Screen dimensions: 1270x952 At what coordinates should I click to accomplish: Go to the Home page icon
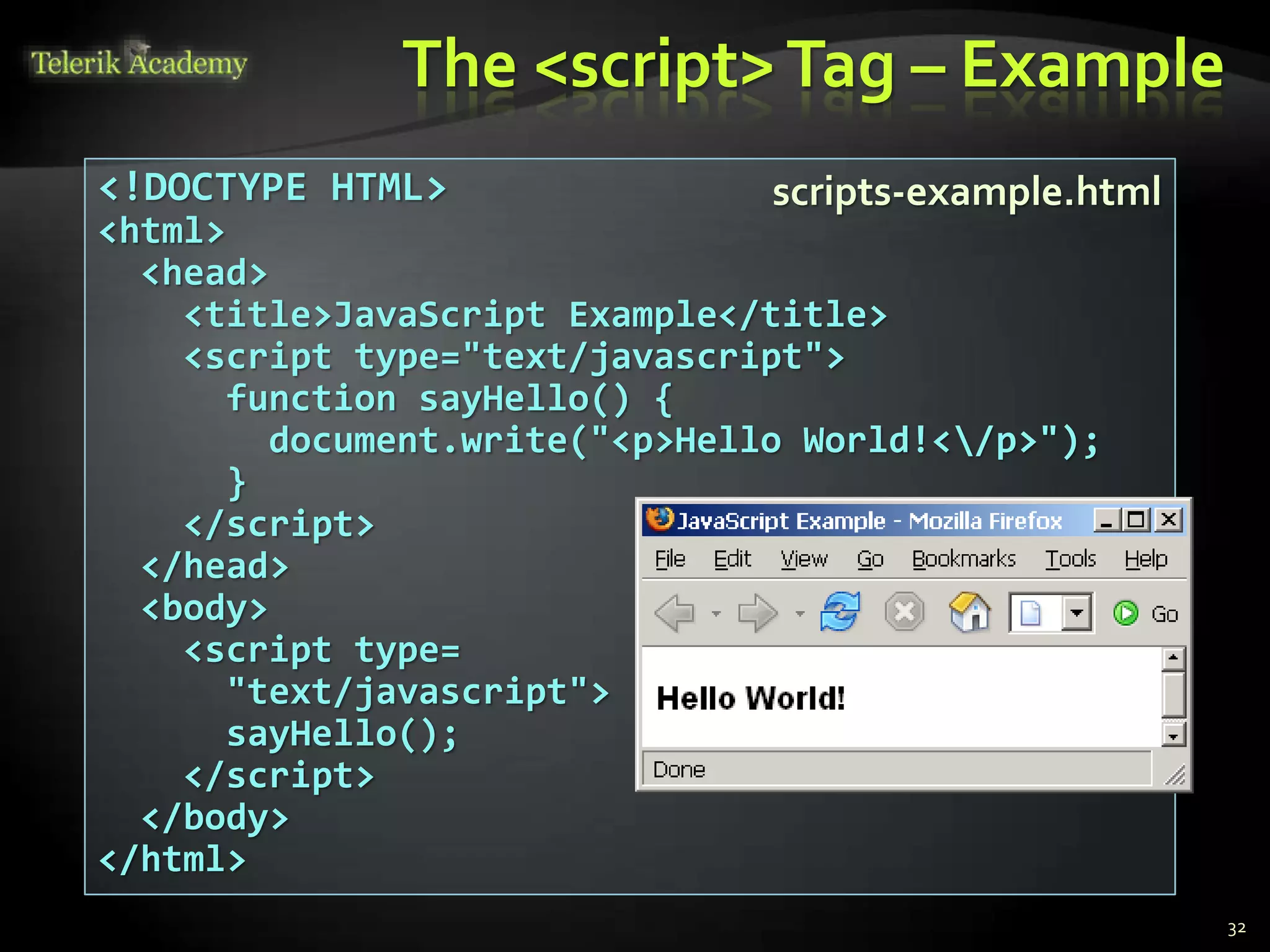tap(970, 612)
